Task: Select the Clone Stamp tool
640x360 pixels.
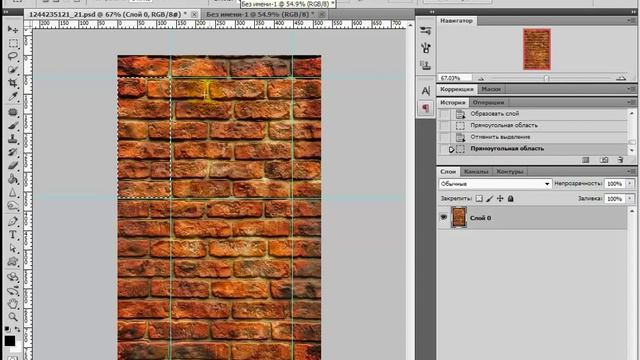Action: (x=13, y=139)
